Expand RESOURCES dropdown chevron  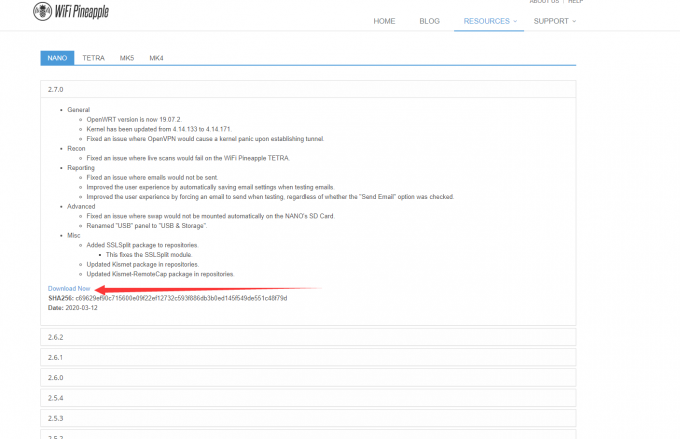click(515, 21)
